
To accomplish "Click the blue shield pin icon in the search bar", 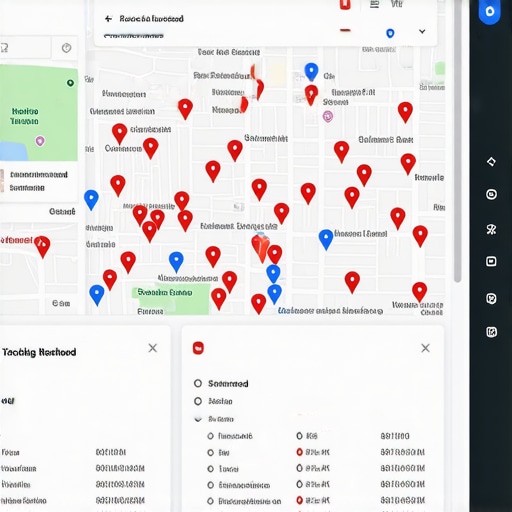I will [390, 33].
